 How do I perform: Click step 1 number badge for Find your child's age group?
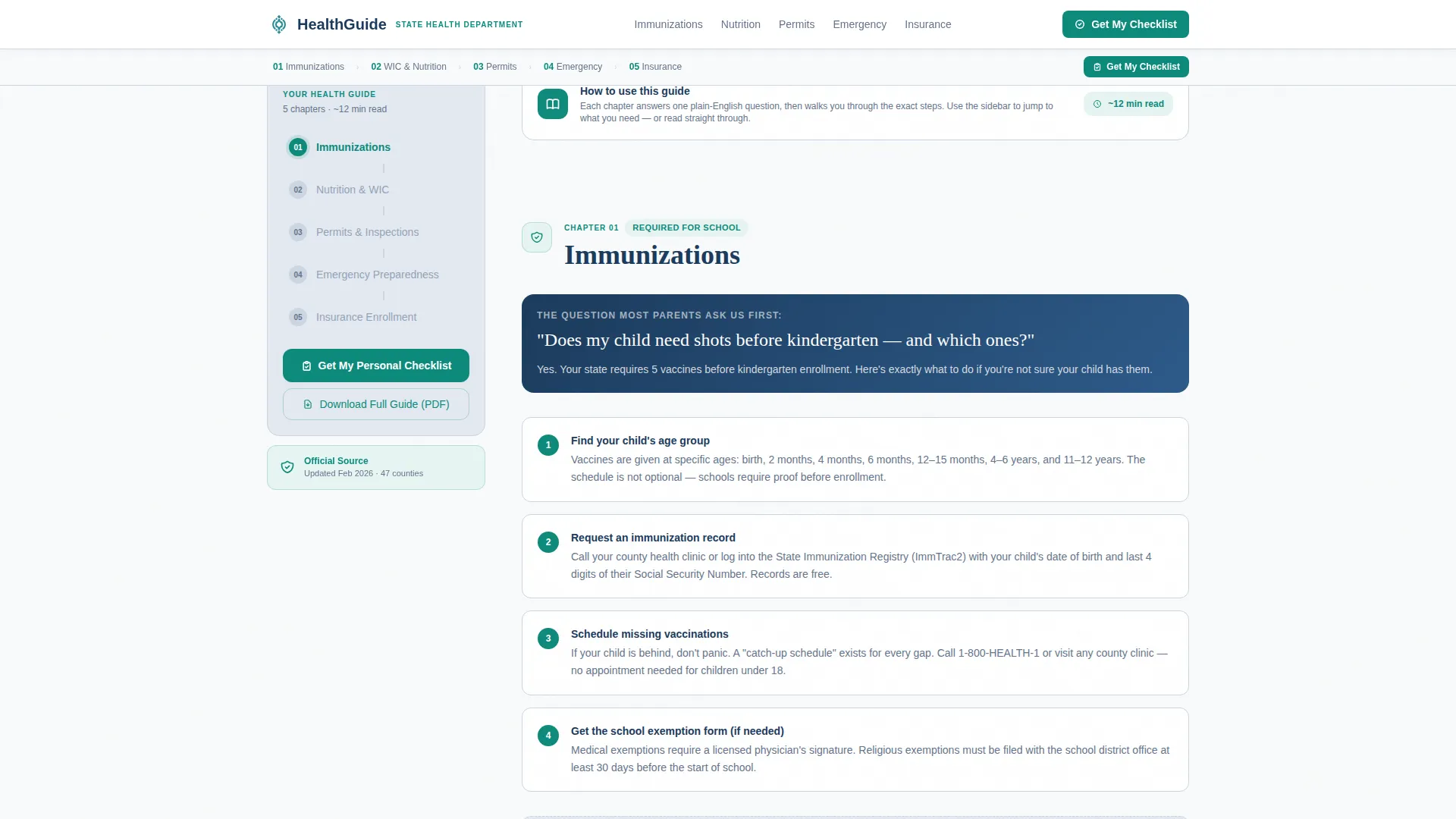548,445
